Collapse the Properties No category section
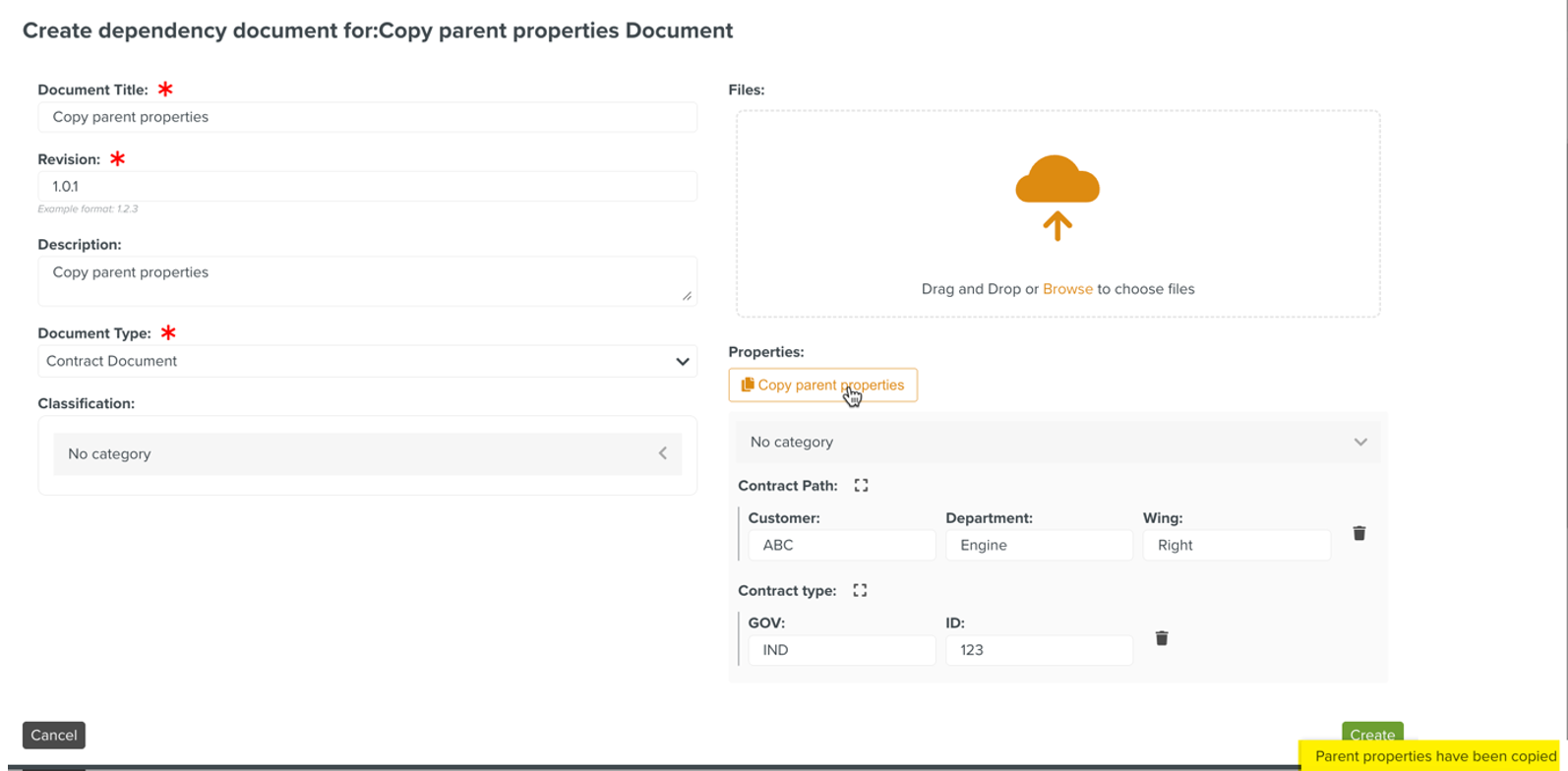The image size is (1568, 771). [x=1359, y=443]
